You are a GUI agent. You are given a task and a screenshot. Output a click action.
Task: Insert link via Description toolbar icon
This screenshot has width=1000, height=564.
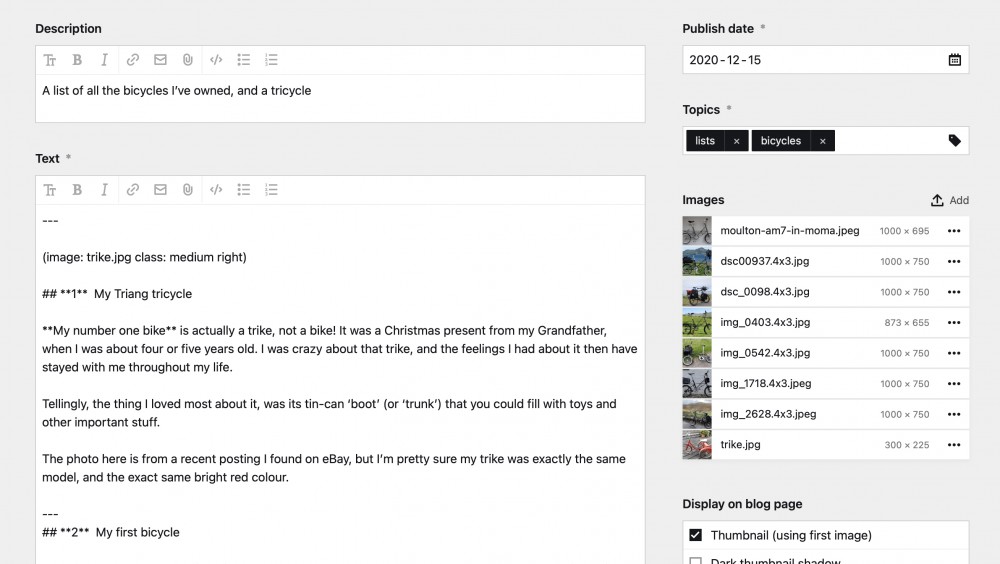click(x=133, y=60)
